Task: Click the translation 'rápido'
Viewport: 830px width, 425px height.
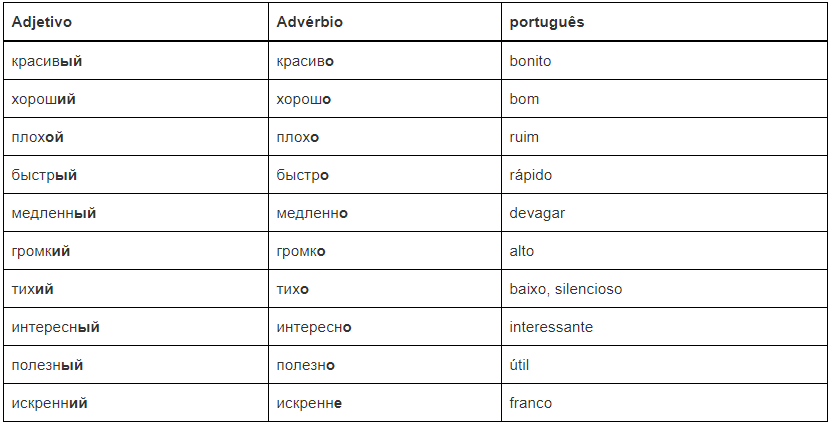Action: coord(530,175)
